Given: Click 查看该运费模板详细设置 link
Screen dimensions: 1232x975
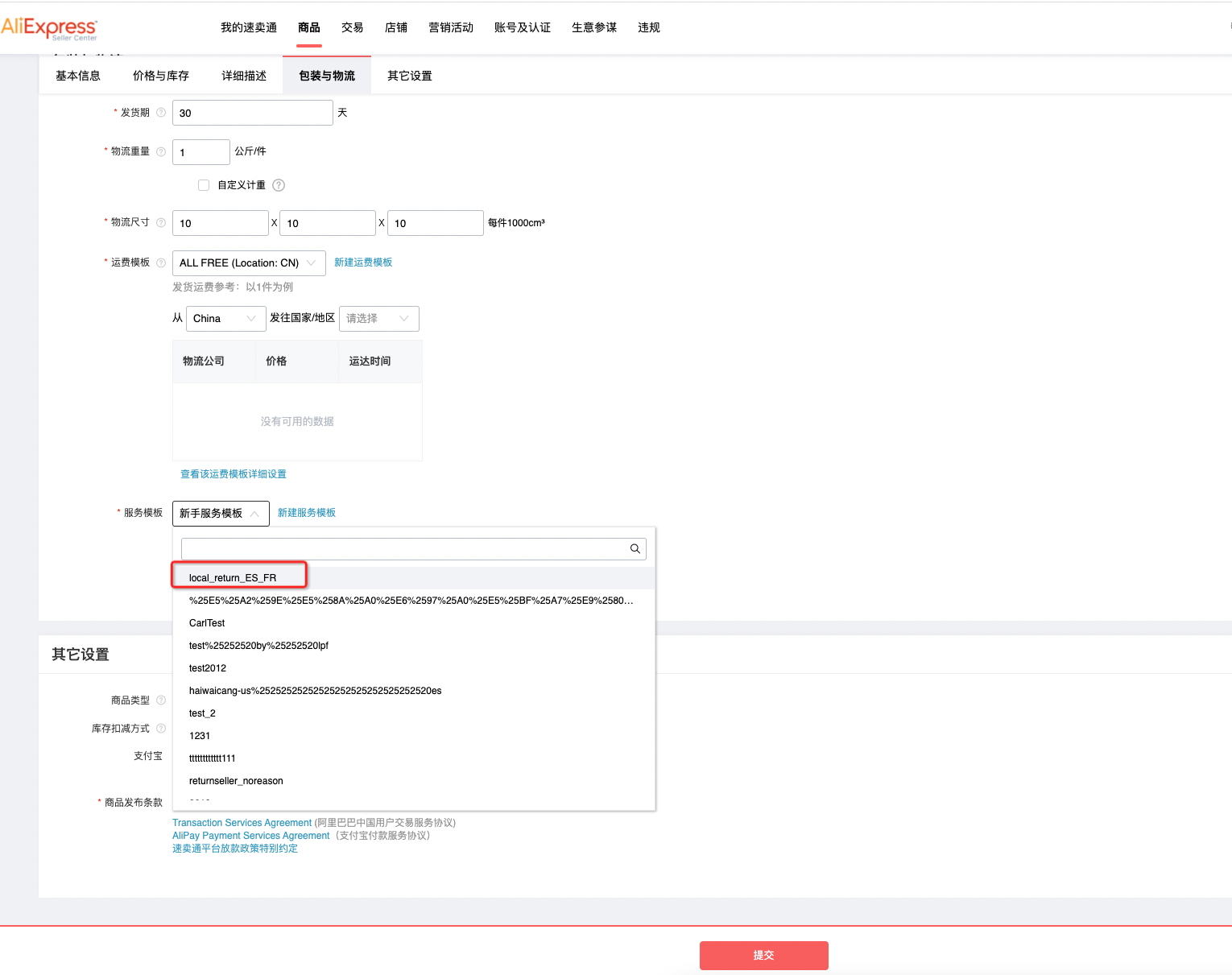Looking at the screenshot, I should (x=234, y=474).
